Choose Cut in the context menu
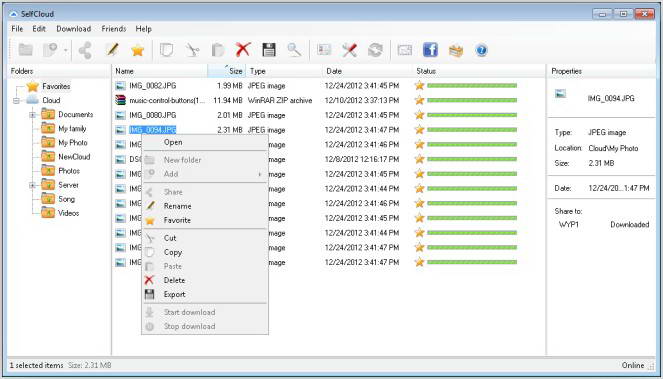 (x=205, y=238)
